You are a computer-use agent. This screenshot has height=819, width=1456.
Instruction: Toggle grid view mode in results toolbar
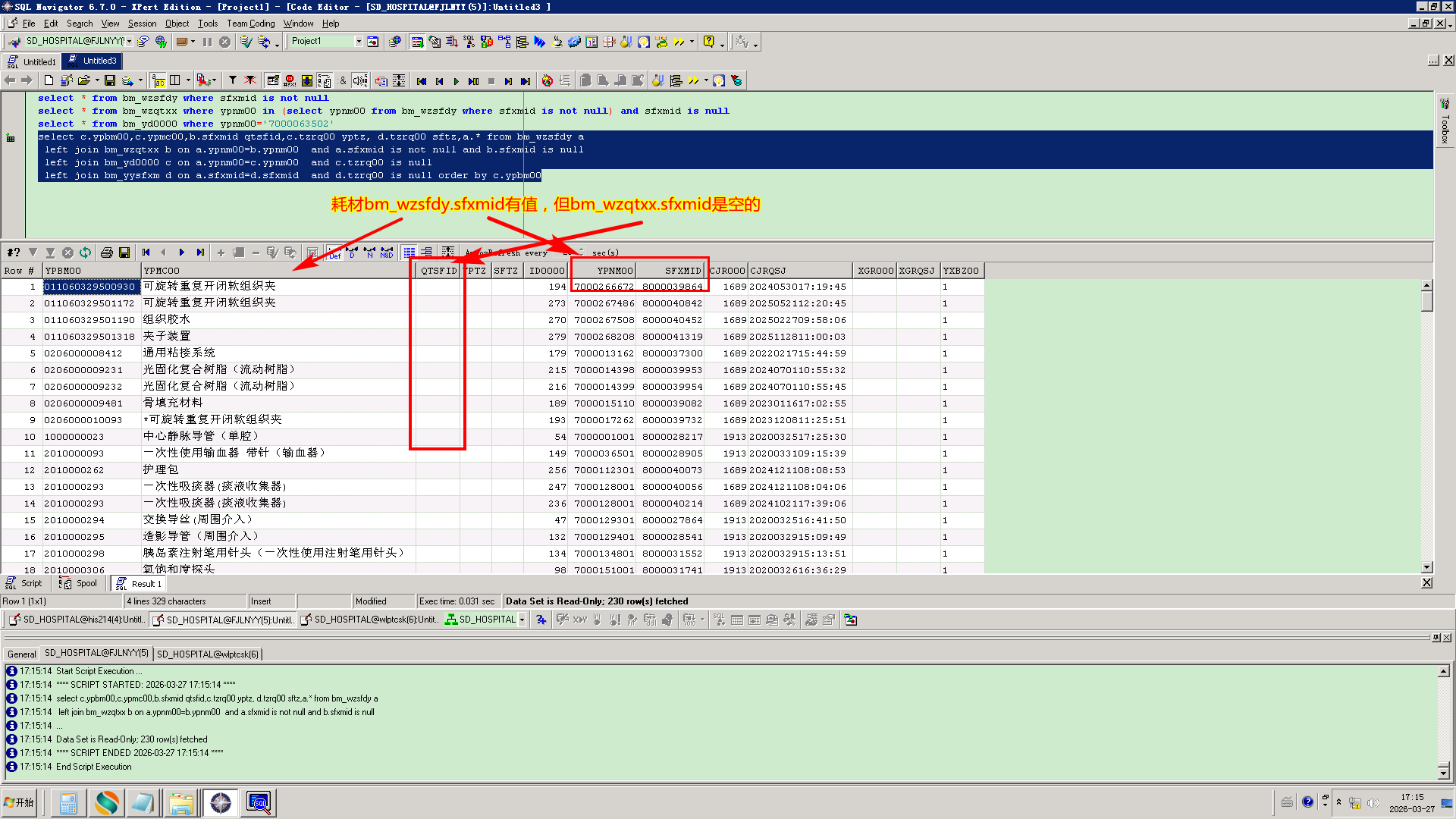point(409,253)
